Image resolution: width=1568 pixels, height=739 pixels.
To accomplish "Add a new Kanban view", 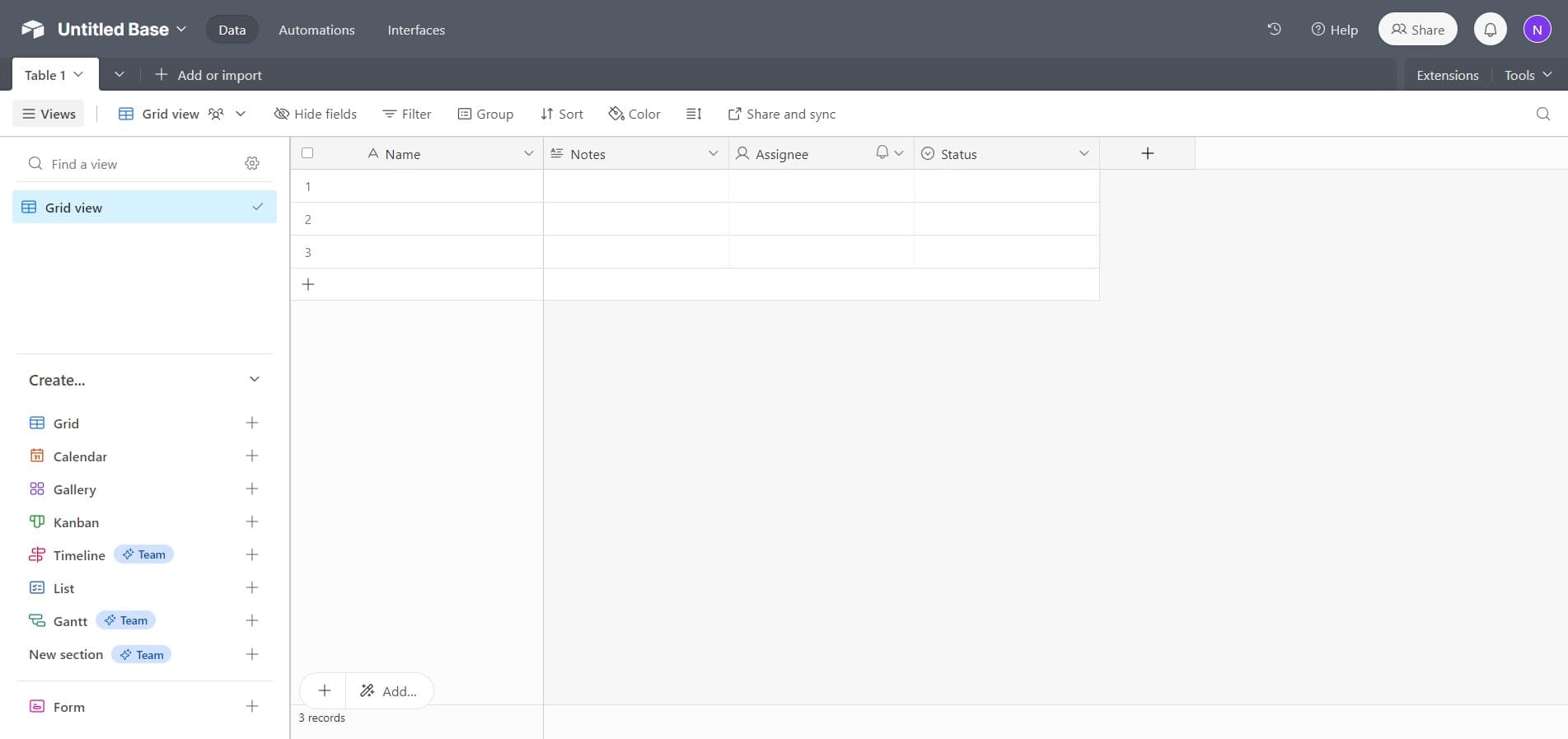I will [252, 522].
